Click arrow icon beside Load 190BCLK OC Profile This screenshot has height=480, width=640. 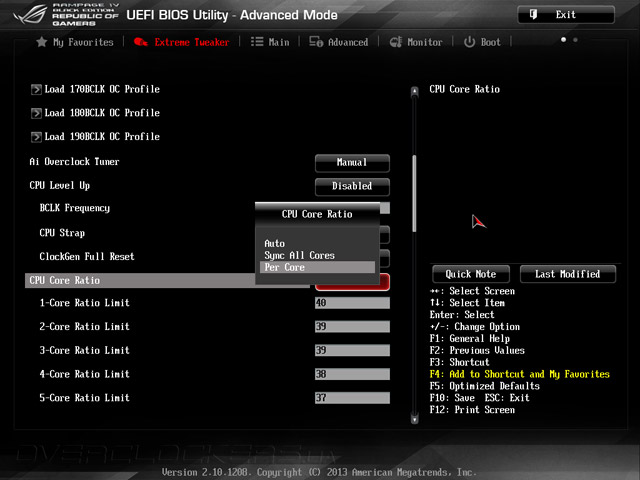click(36, 137)
